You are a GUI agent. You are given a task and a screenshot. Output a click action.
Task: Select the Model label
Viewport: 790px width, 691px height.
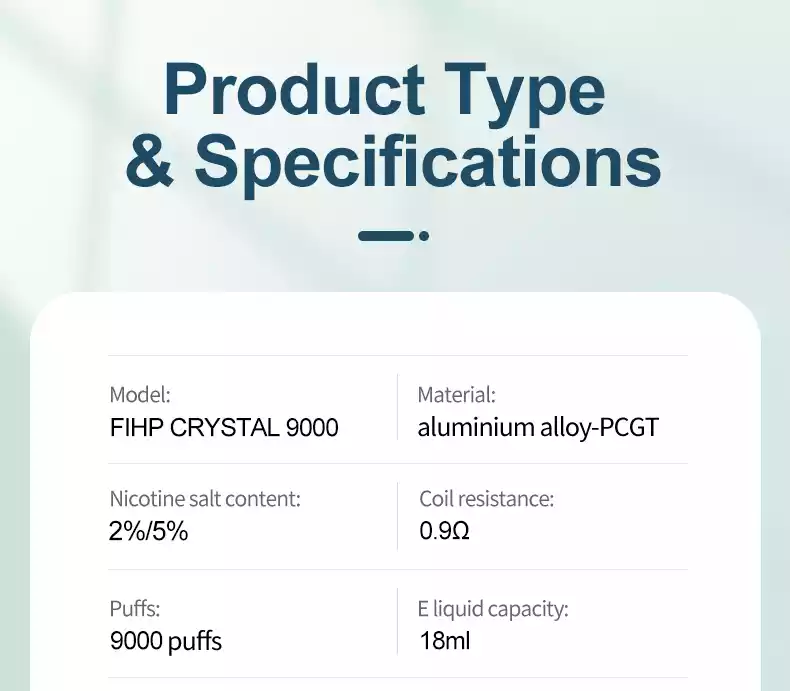tap(140, 395)
